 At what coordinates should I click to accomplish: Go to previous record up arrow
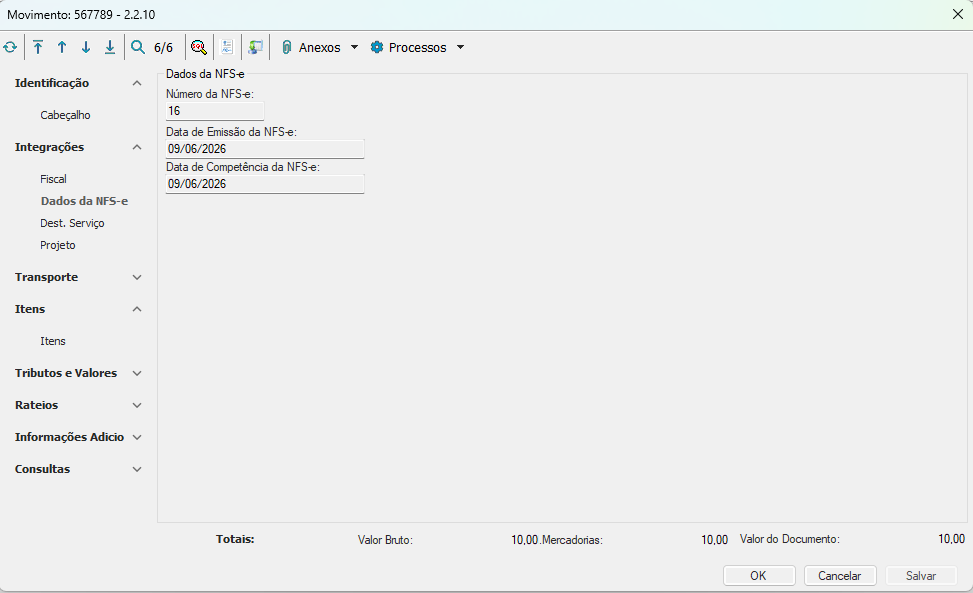tap(62, 47)
